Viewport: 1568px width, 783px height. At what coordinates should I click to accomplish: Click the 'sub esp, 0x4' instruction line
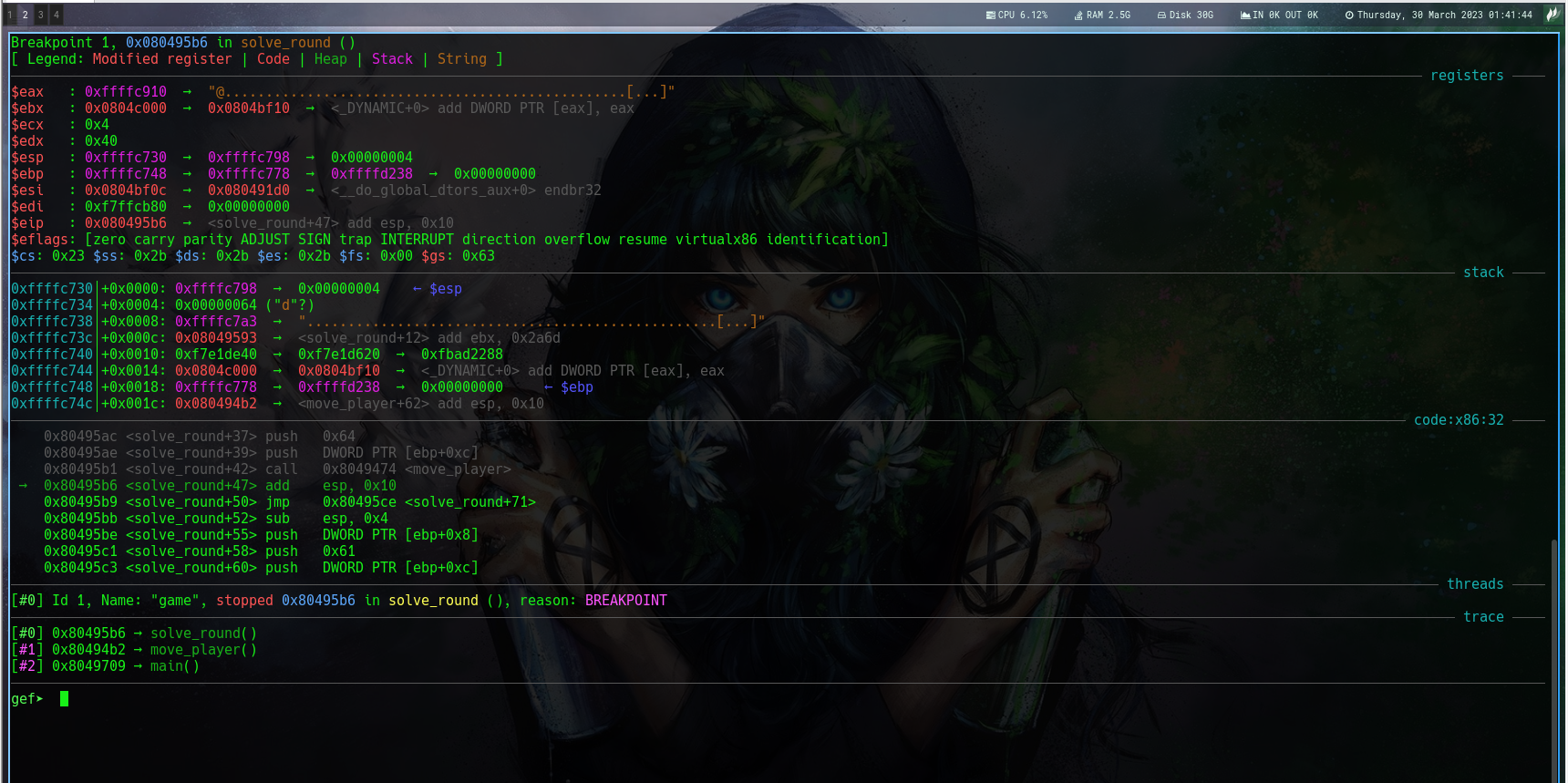tap(216, 519)
